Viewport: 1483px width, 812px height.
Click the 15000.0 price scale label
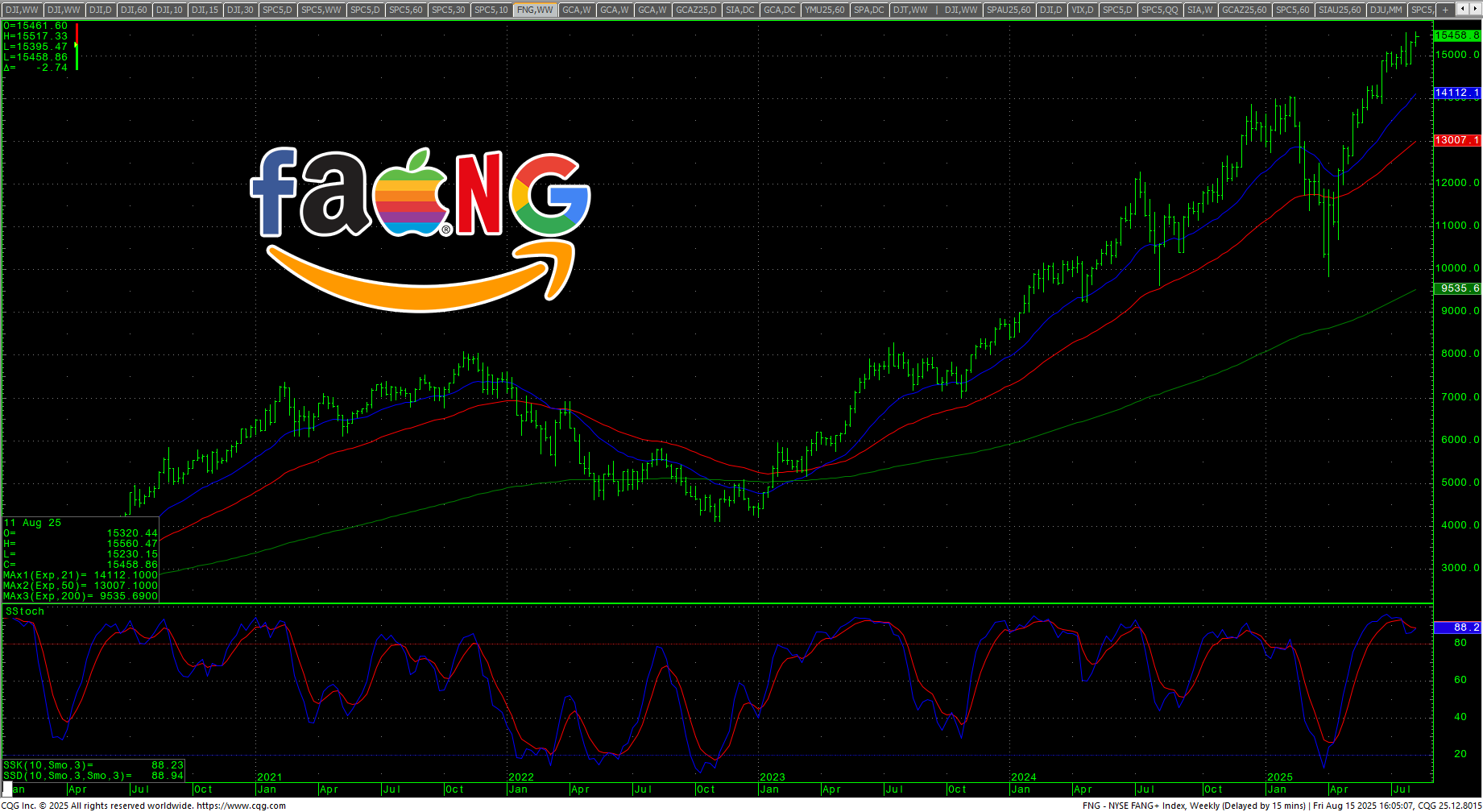pos(1457,55)
